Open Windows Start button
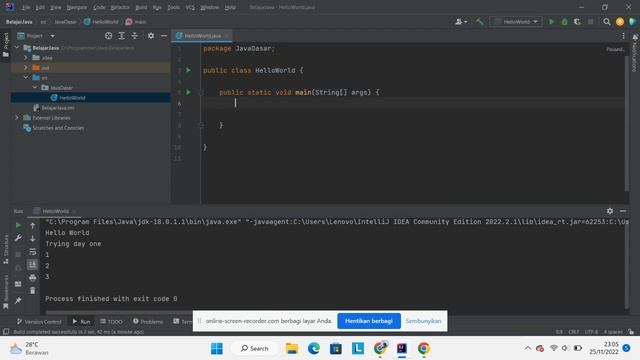 coord(217,349)
